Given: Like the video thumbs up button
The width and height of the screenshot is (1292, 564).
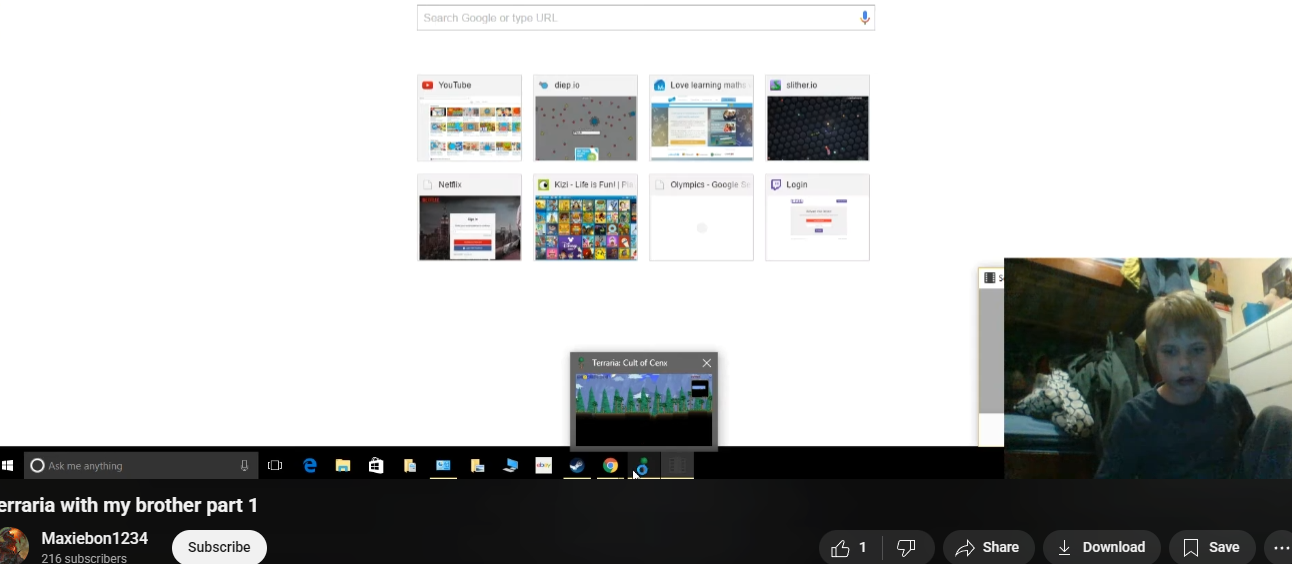Looking at the screenshot, I should pos(849,547).
